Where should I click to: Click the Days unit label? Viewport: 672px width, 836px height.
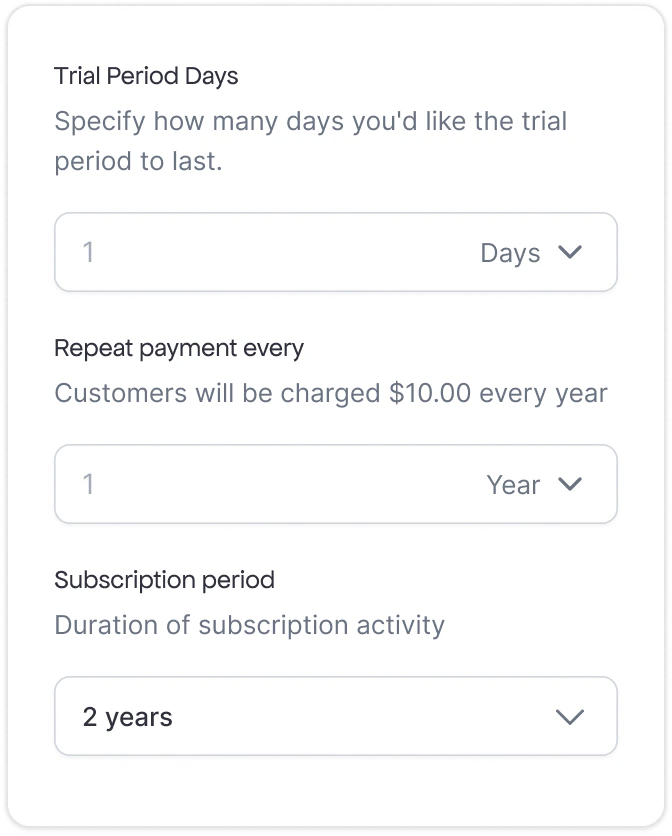click(510, 253)
